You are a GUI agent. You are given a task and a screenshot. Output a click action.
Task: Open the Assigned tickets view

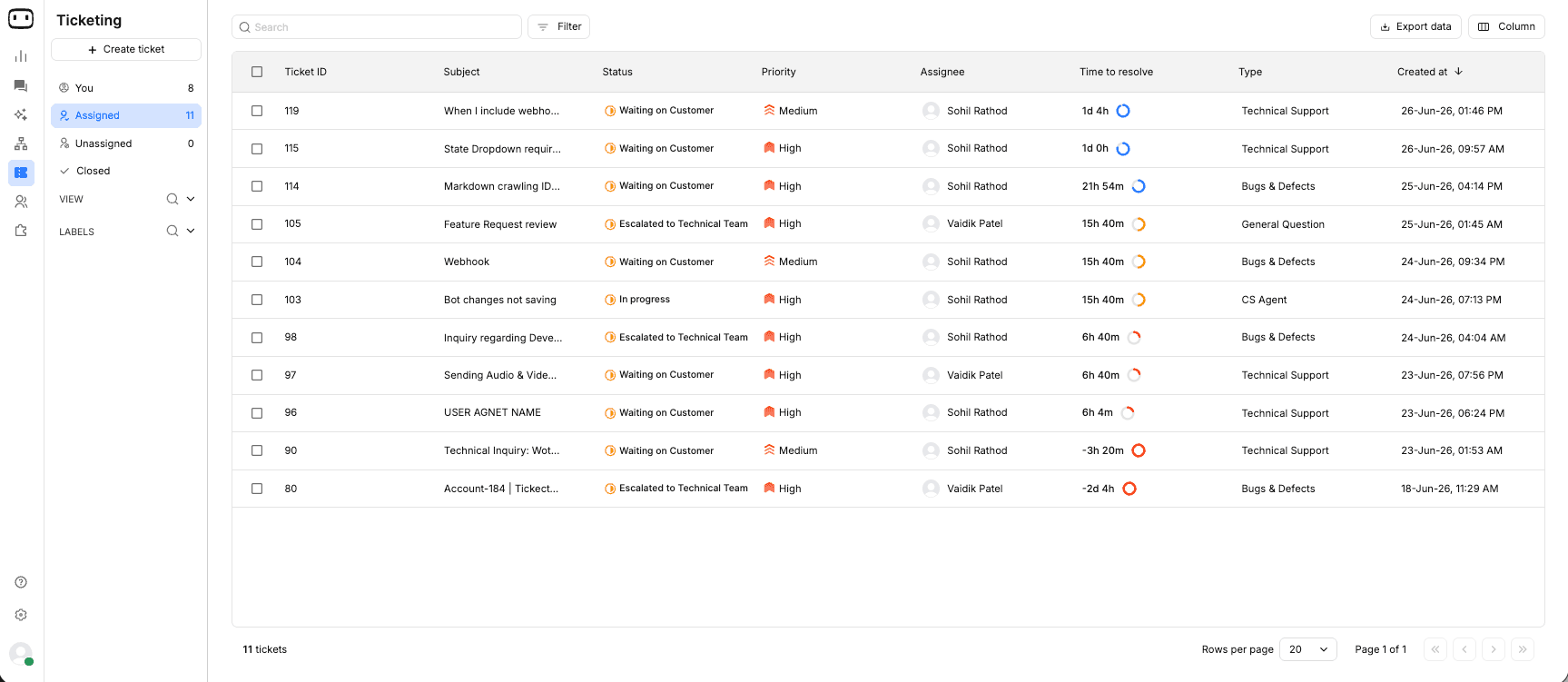tap(126, 115)
